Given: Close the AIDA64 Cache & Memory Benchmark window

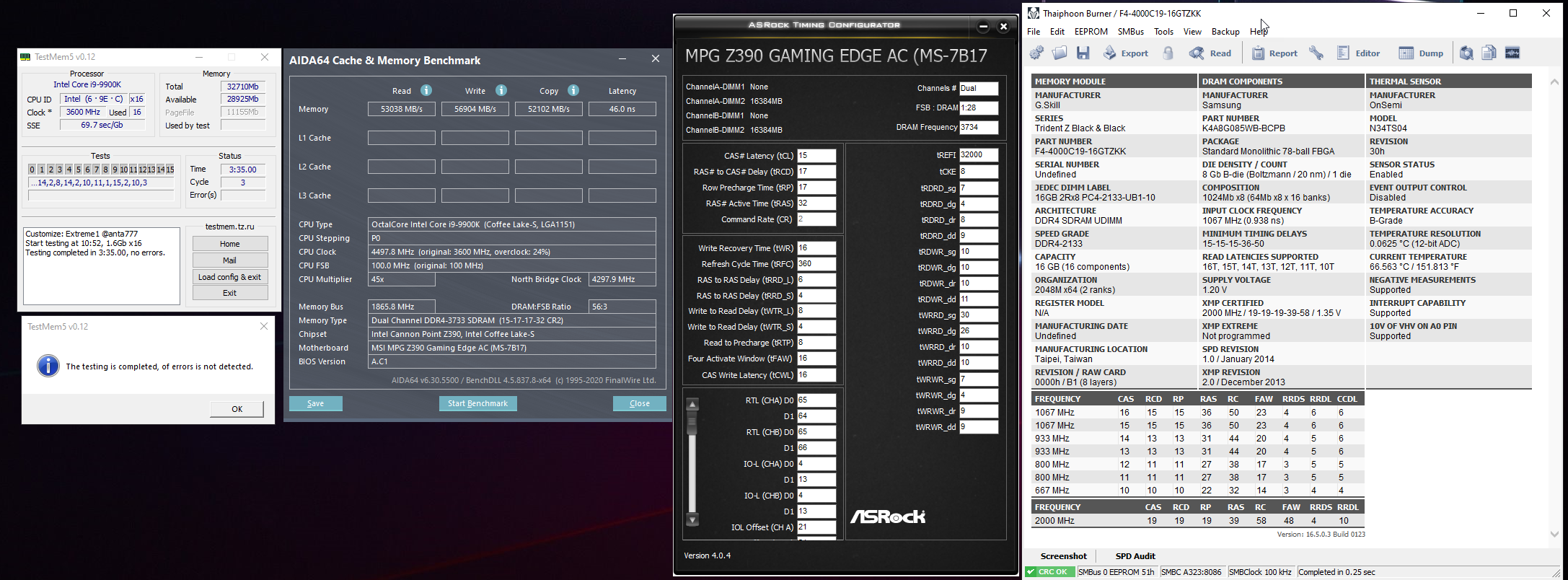Looking at the screenshot, I should pyautogui.click(x=656, y=58).
